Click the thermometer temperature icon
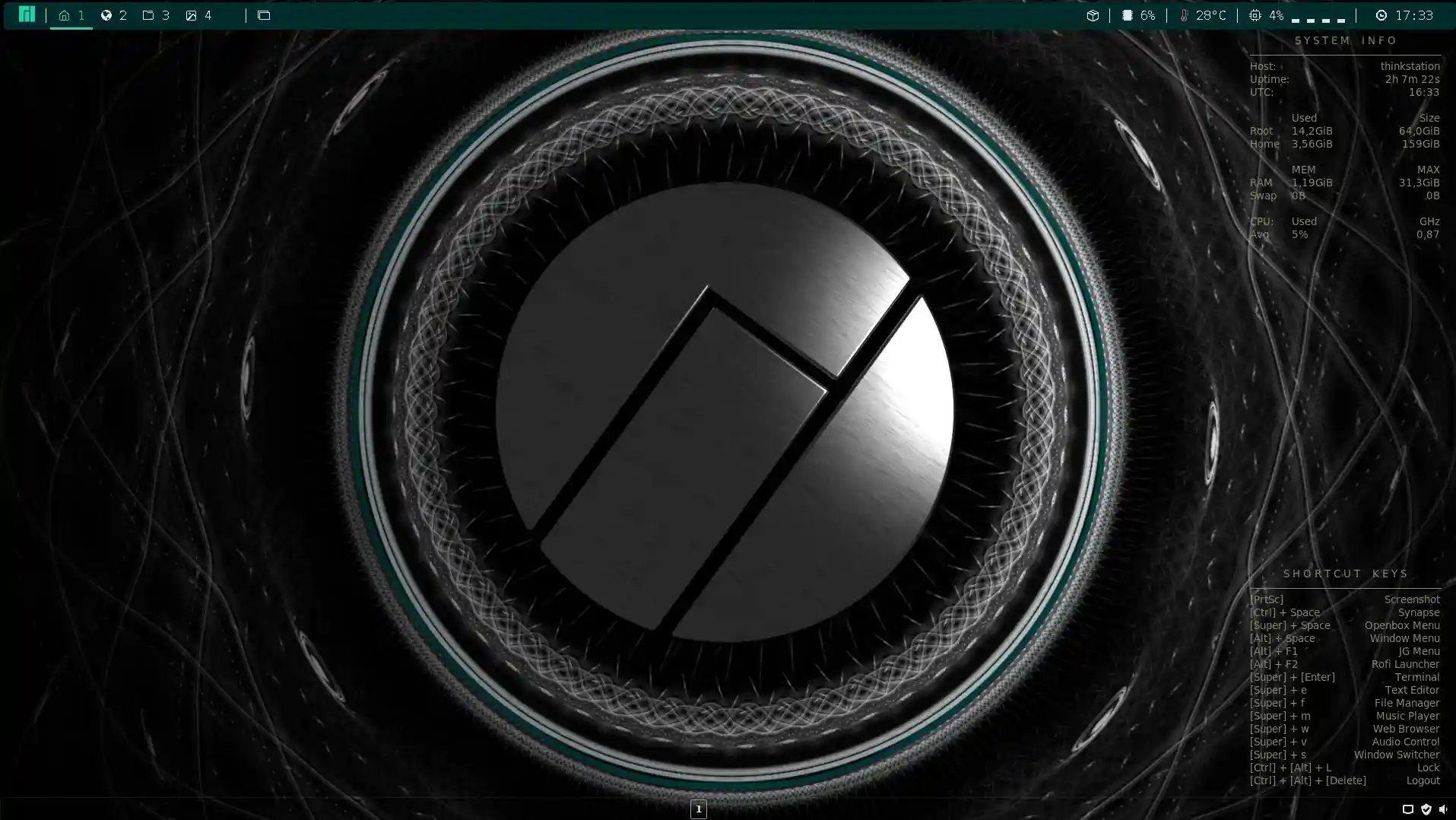The width and height of the screenshot is (1456, 820). [1184, 14]
